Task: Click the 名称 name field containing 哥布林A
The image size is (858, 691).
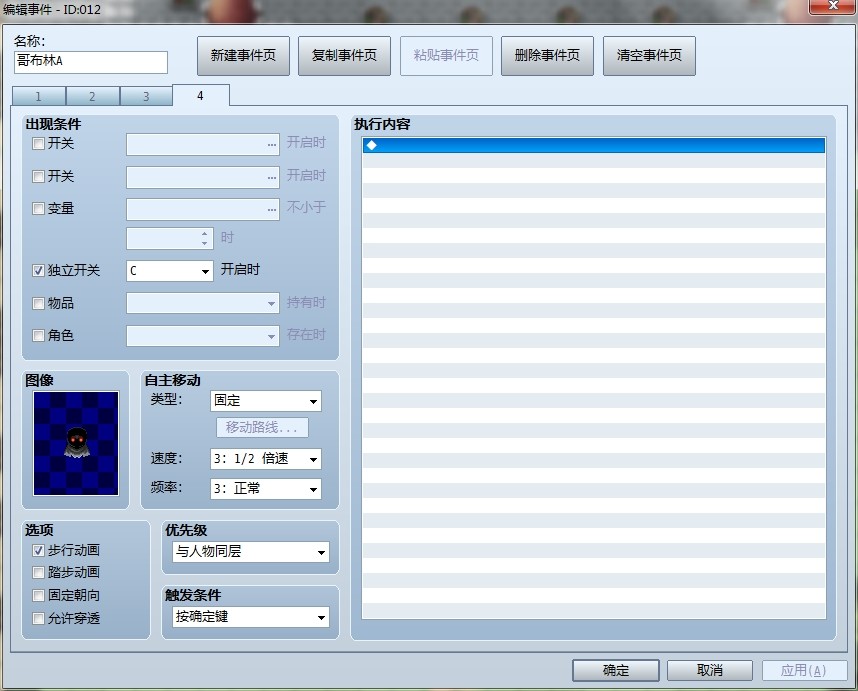Action: click(91, 62)
